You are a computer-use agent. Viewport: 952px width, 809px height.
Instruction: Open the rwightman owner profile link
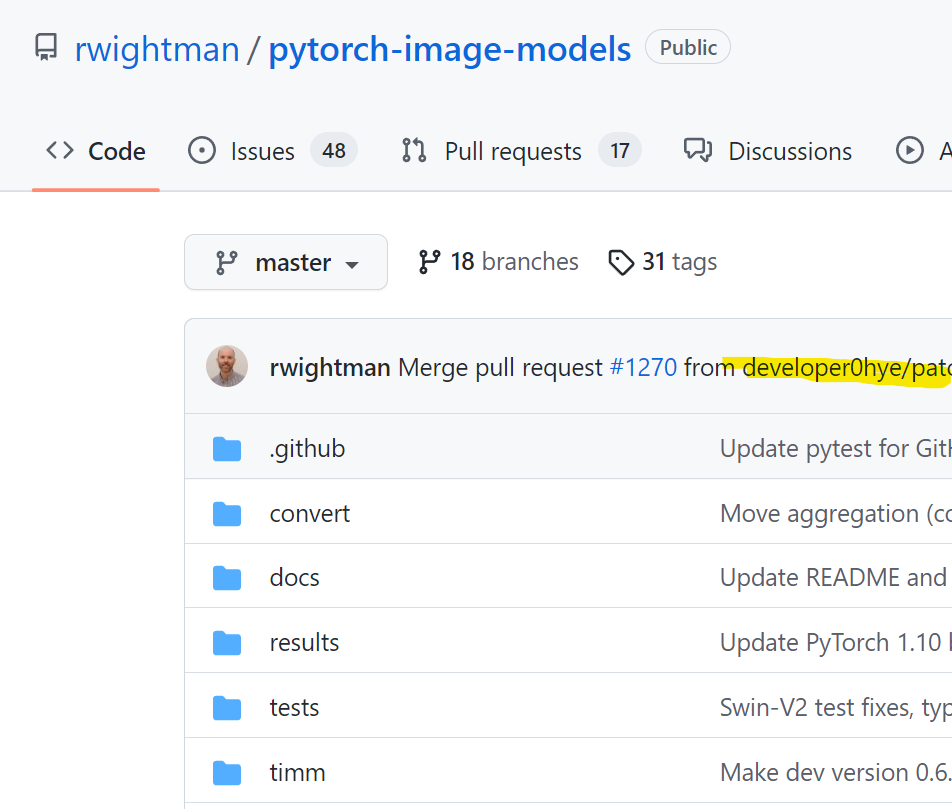pyautogui.click(x=157, y=49)
